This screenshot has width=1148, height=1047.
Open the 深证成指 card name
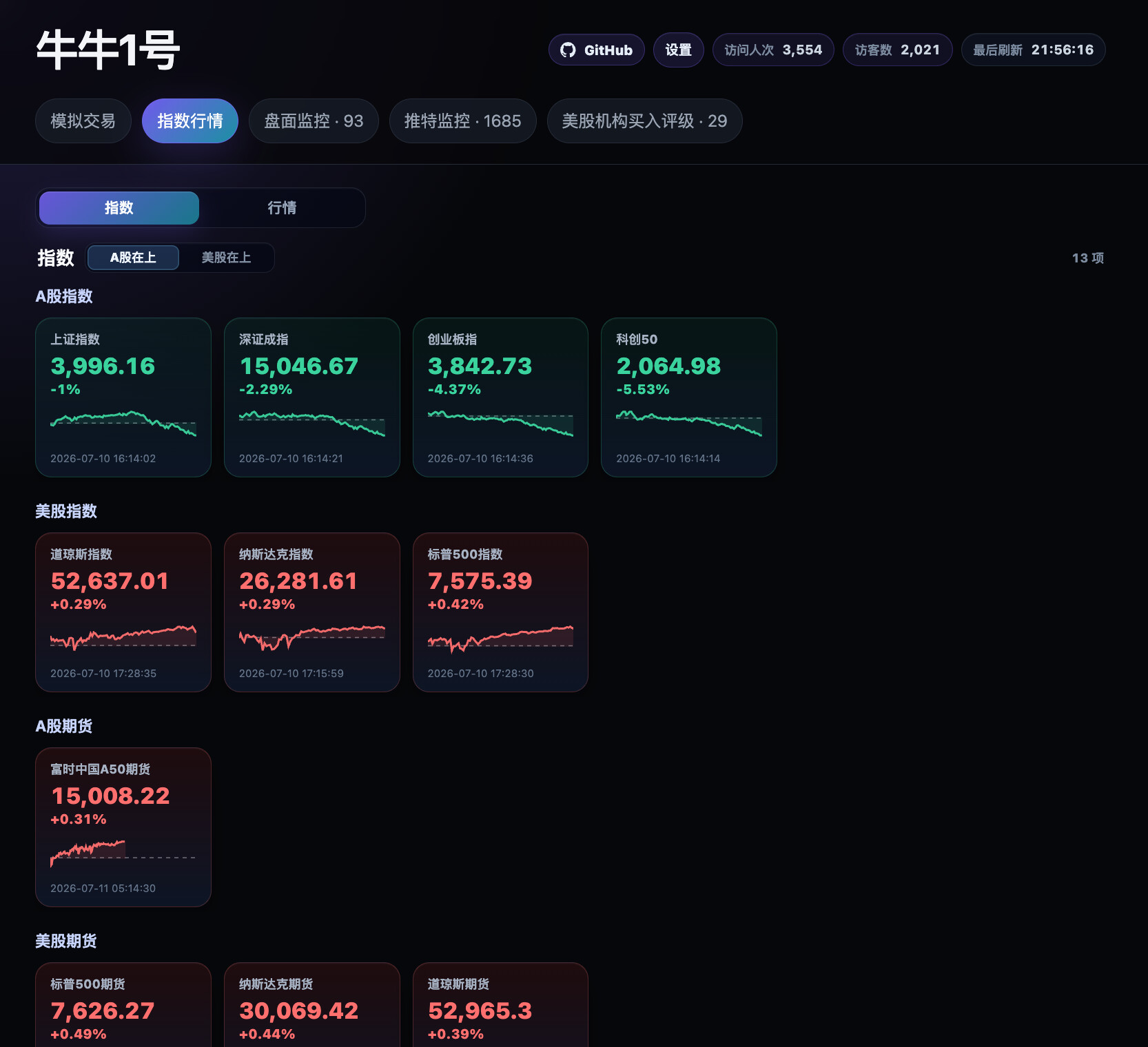264,340
